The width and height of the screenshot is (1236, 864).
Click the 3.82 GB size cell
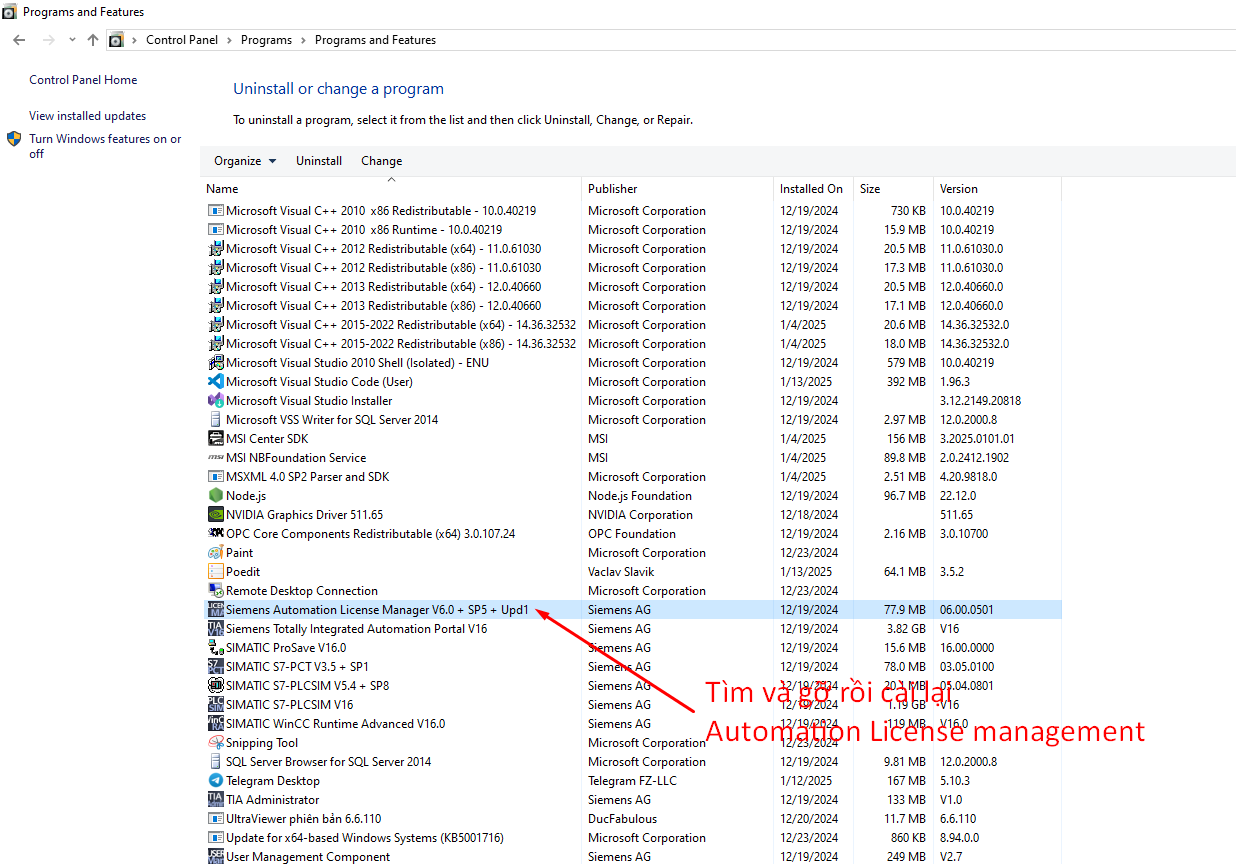click(906, 628)
